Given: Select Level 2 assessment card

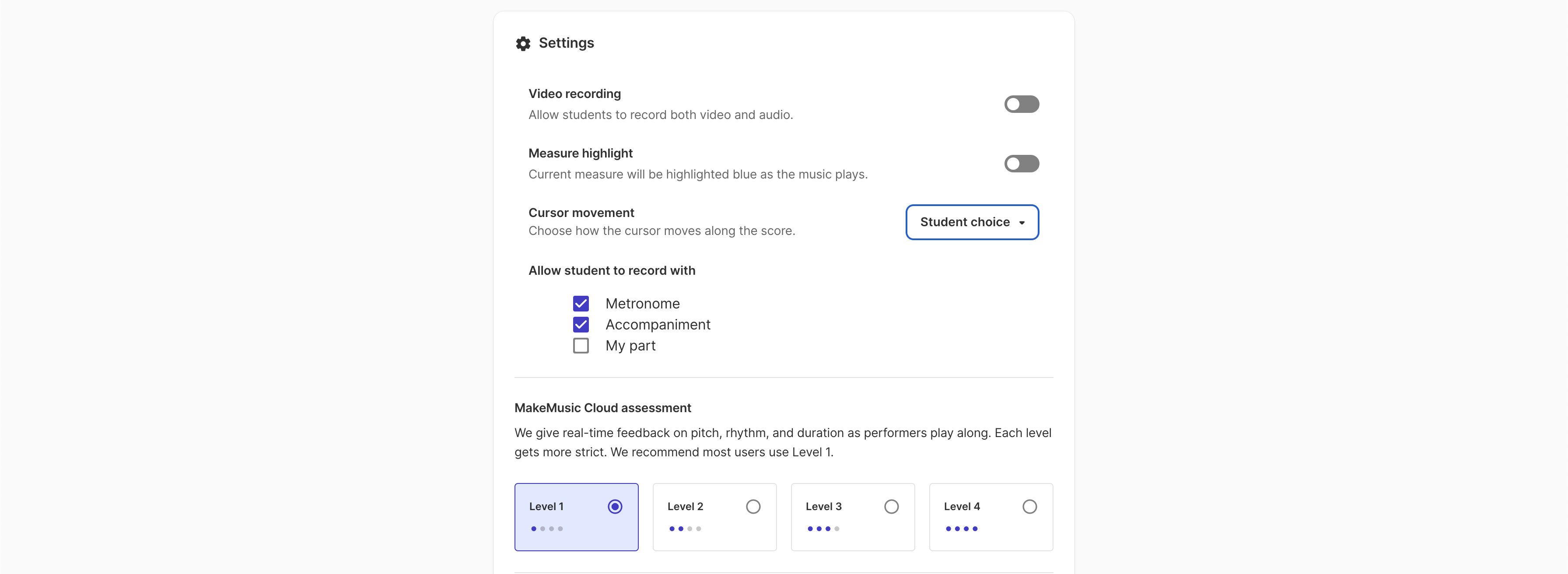Looking at the screenshot, I should click(714, 516).
